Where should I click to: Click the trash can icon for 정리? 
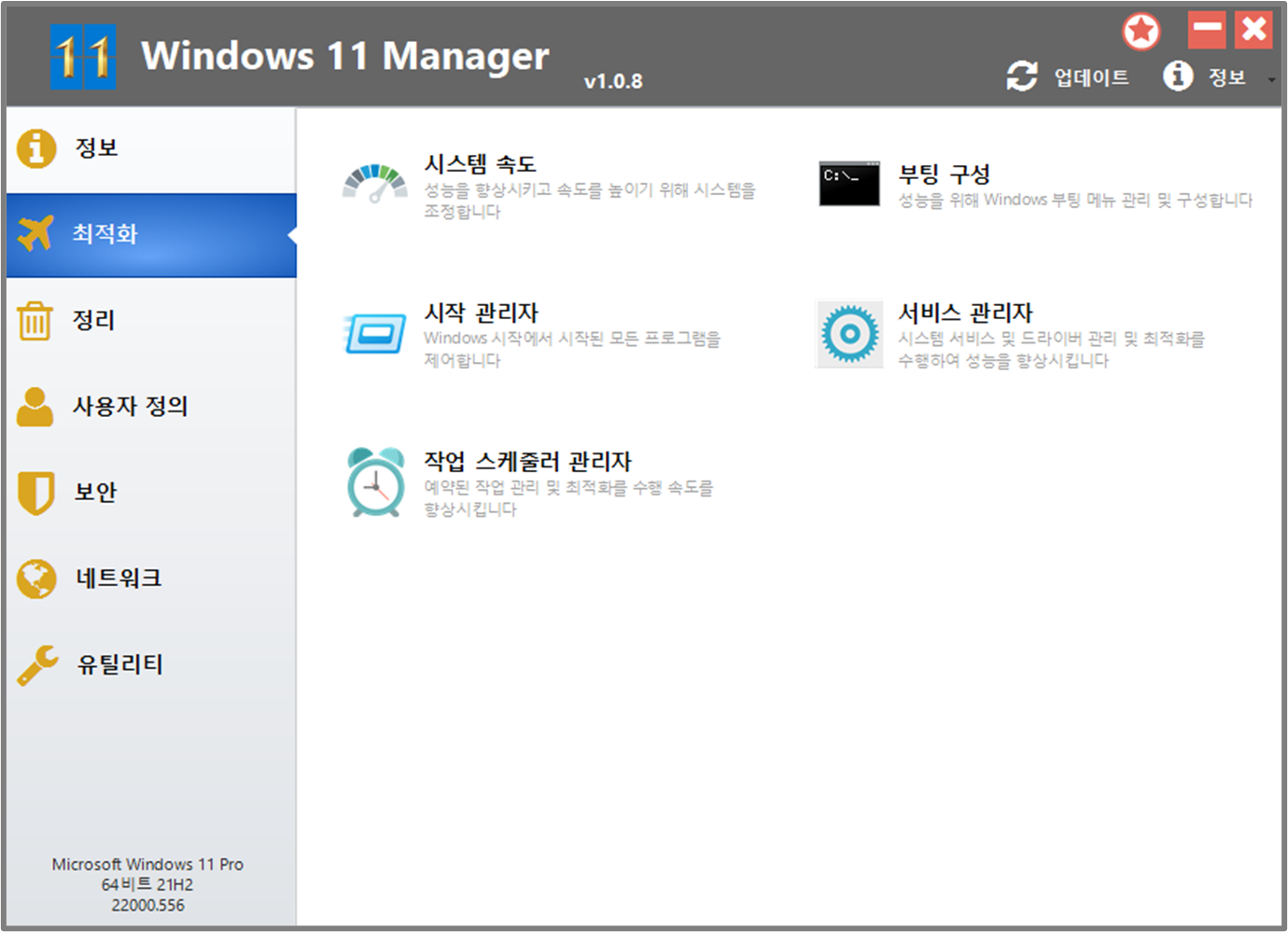click(x=35, y=320)
